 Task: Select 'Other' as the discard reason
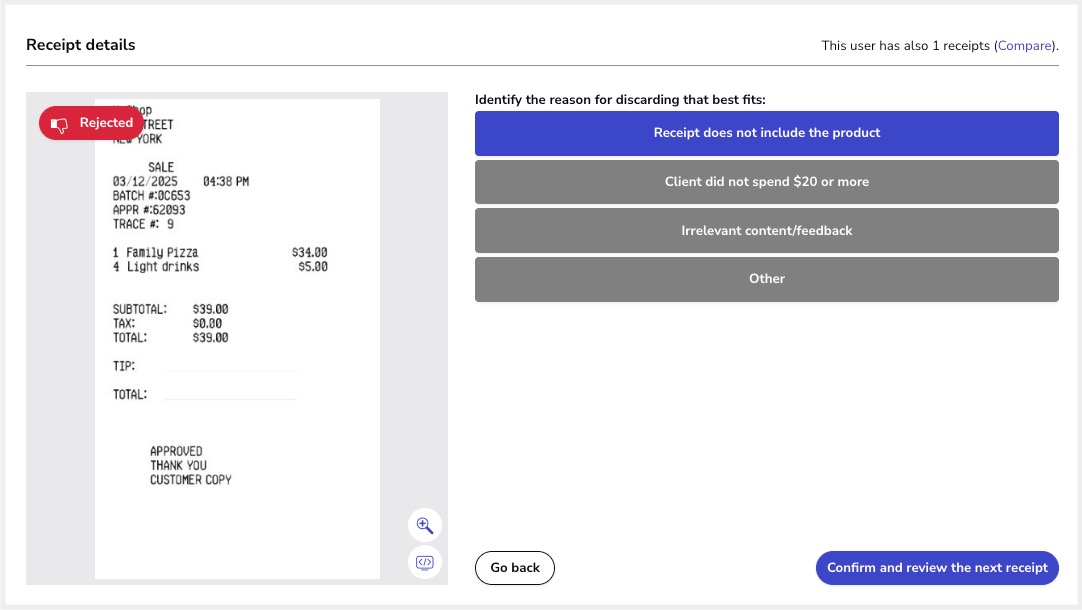point(766,279)
